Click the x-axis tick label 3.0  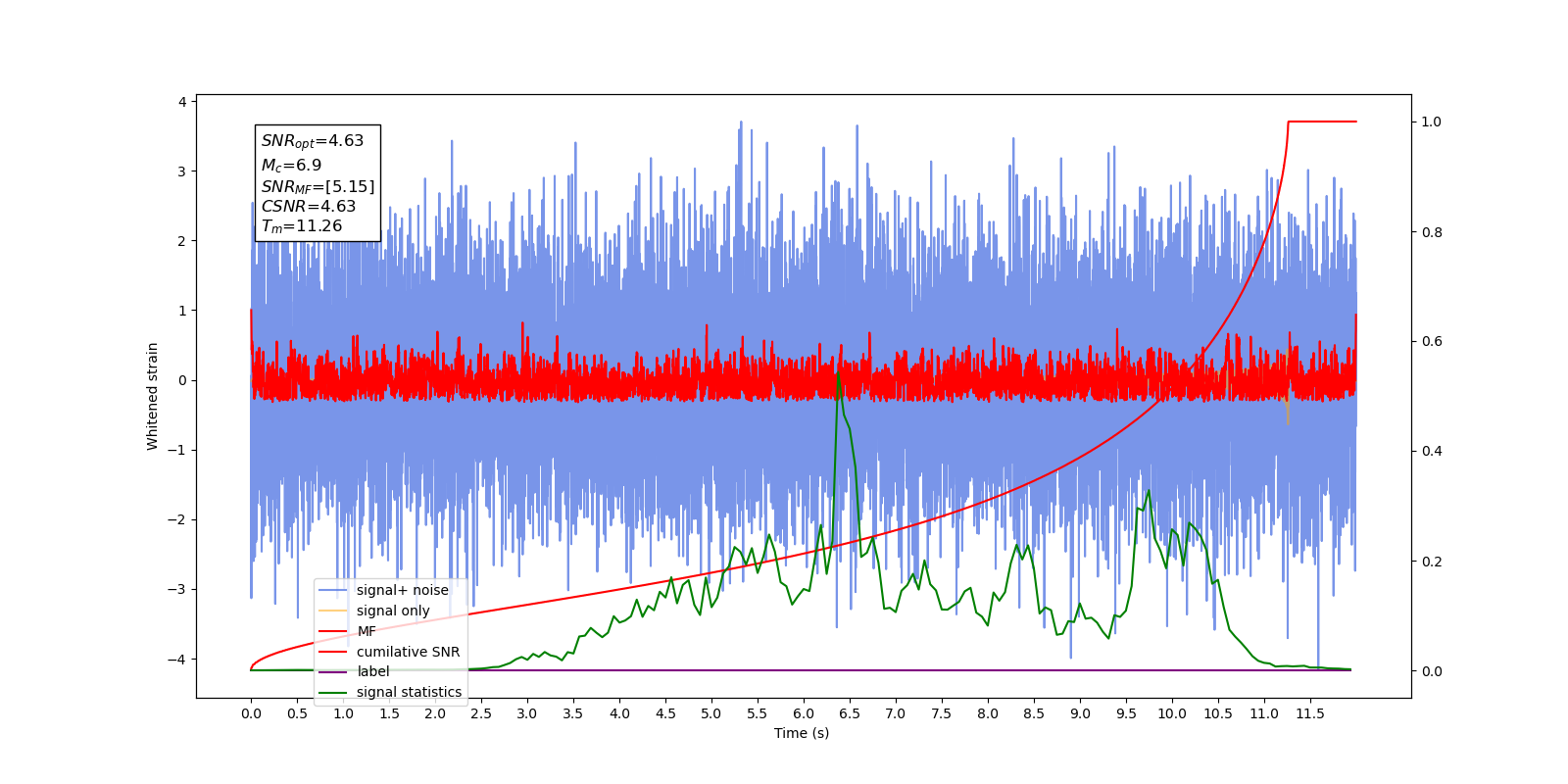[527, 713]
